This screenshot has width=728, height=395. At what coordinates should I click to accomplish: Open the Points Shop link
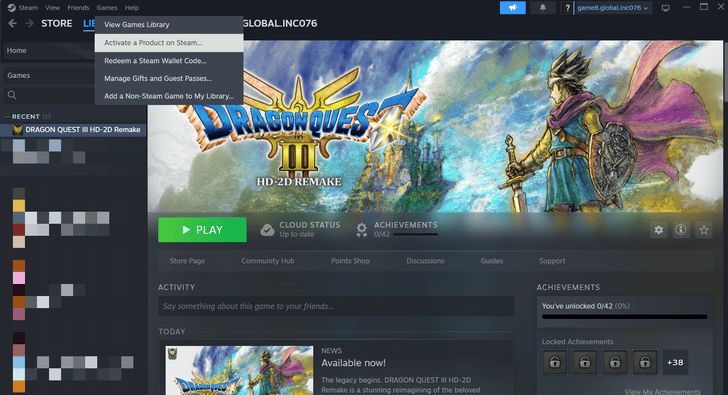351,261
